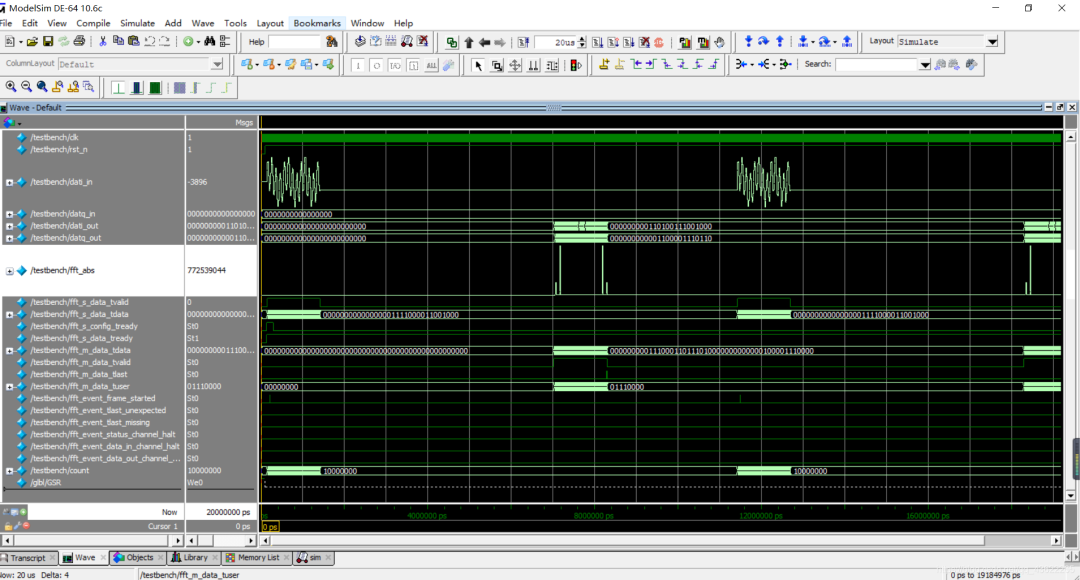Click the waveform horizontal scrollbar

tap(660, 540)
